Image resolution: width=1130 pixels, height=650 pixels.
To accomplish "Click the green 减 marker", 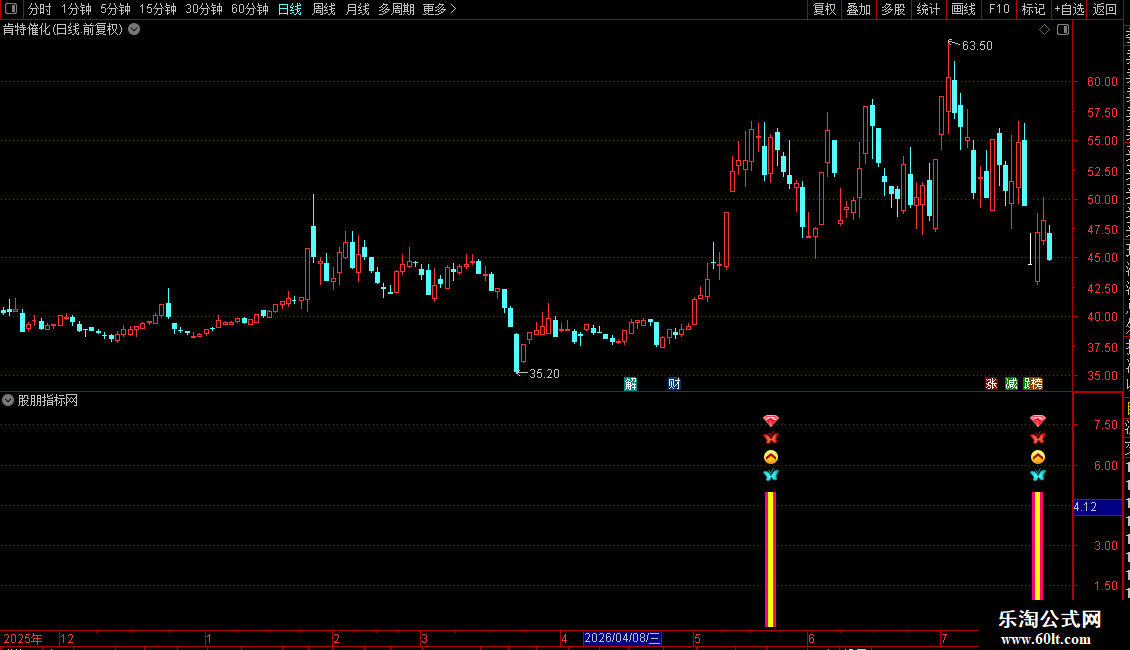I will click(x=1011, y=383).
